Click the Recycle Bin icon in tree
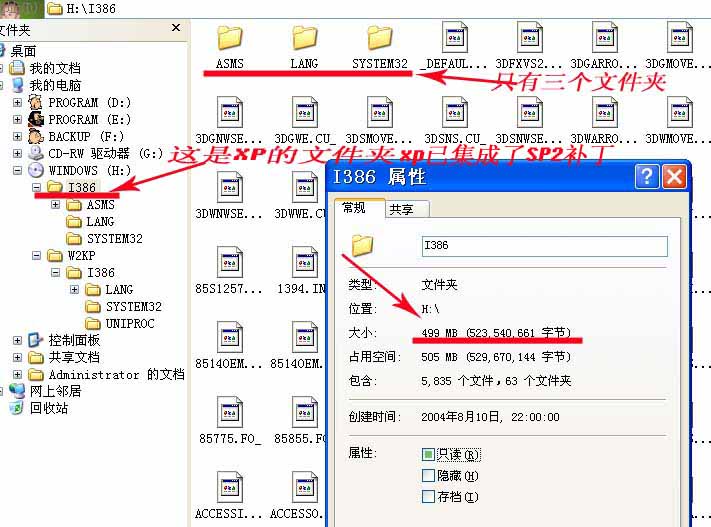The height and width of the screenshot is (527, 711). tap(17, 408)
